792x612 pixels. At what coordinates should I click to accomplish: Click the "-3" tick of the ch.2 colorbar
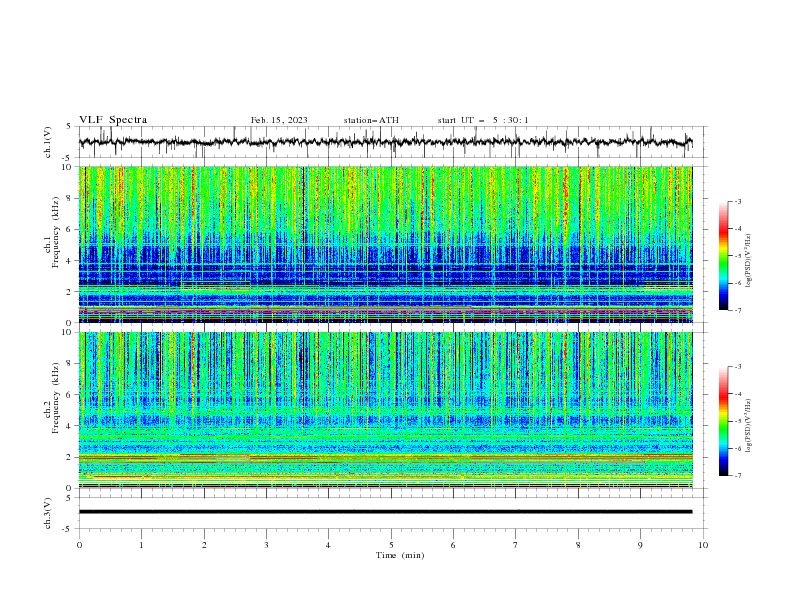pos(737,367)
